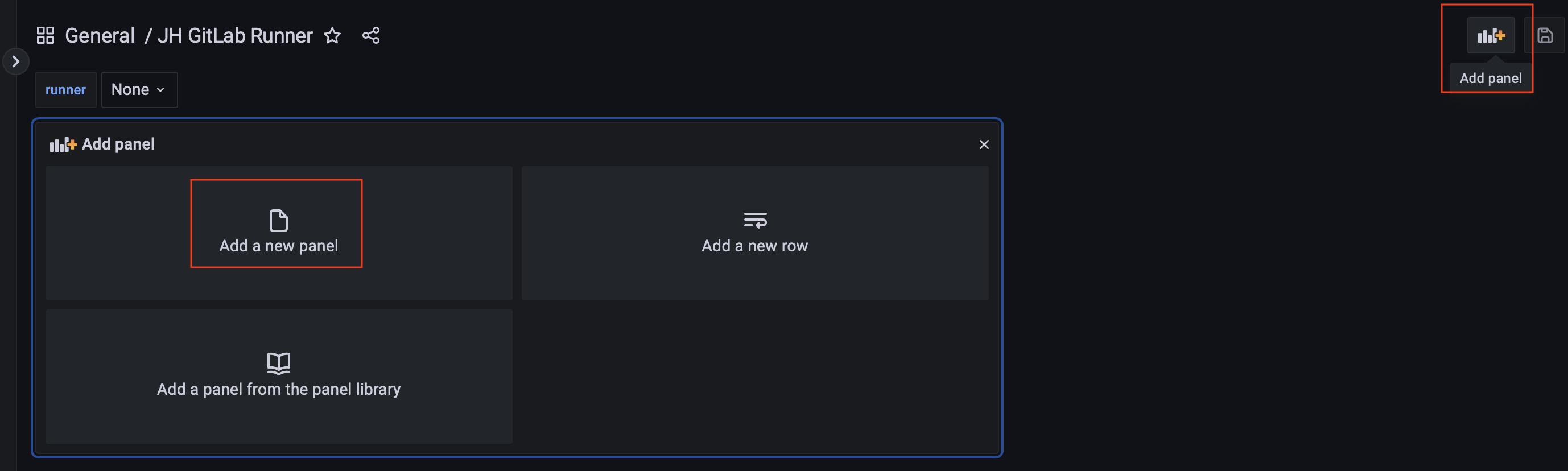Star the JH GitLab Runner dashboard
This screenshot has width=1568, height=471.
(332, 35)
